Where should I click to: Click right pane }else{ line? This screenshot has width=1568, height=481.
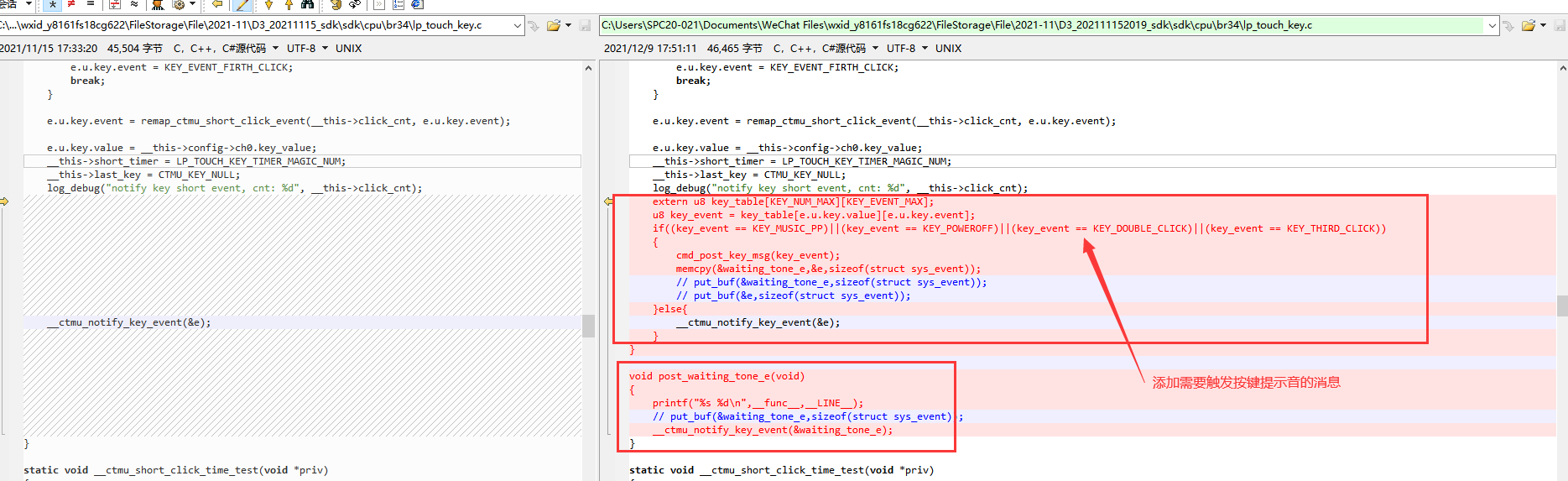670,309
